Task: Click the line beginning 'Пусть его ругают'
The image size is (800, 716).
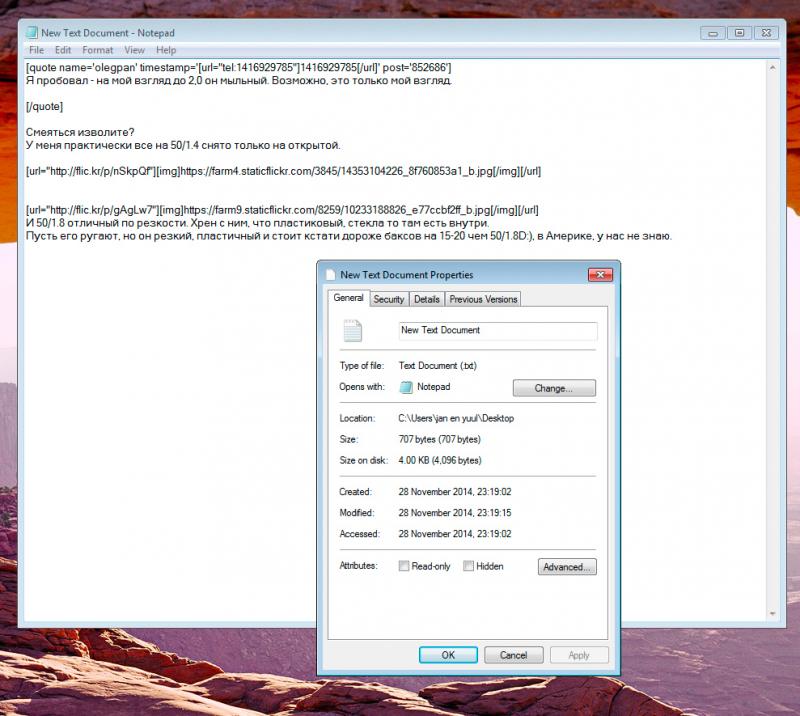Action: coord(349,236)
